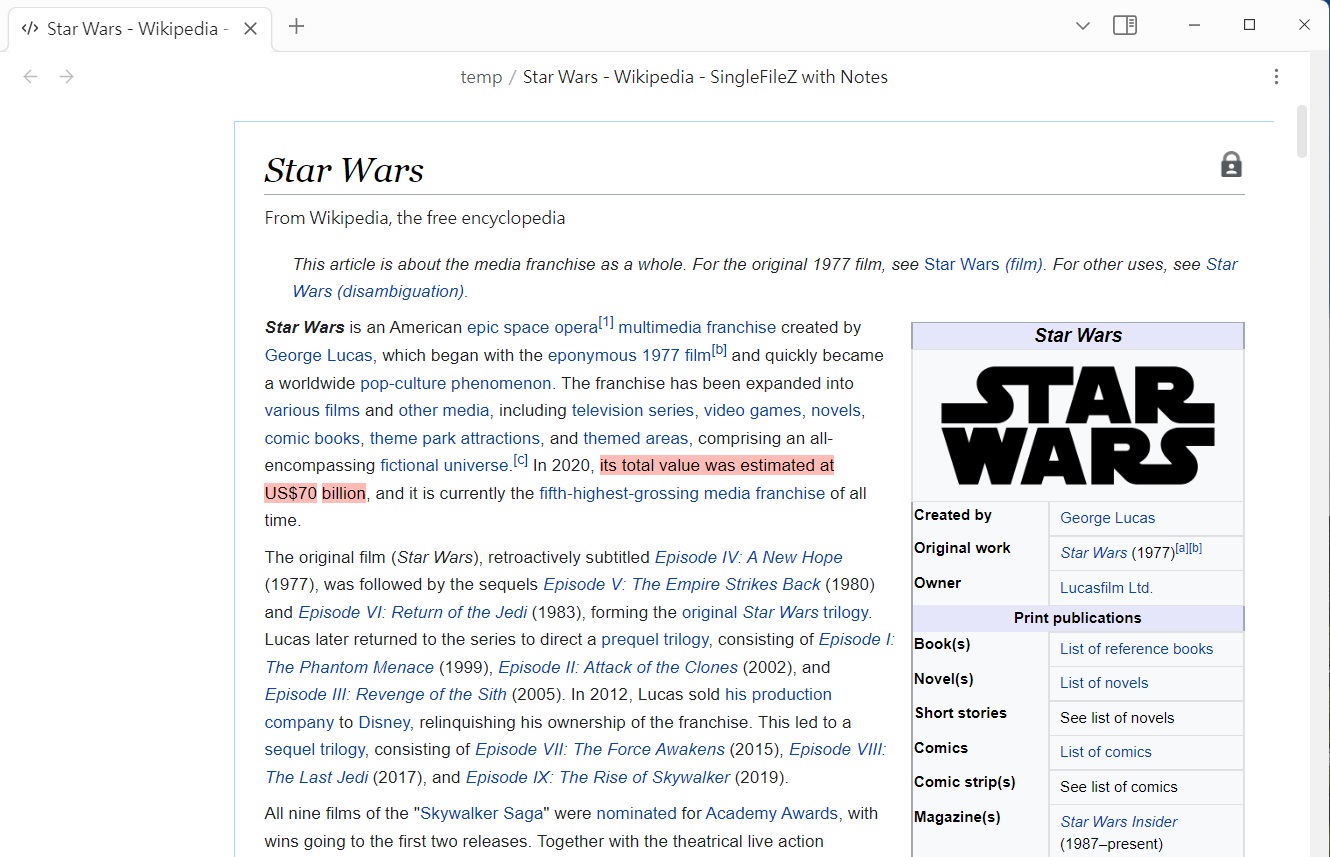Open List of comics infobox link
This screenshot has height=857, width=1330.
click(1106, 752)
